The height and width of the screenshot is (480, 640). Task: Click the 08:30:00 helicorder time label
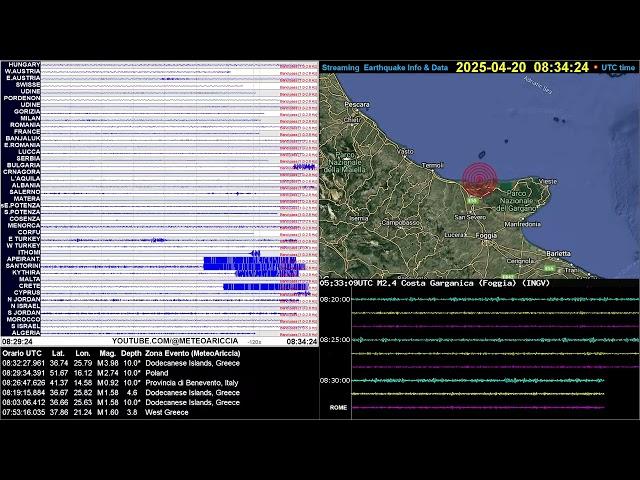coord(335,380)
